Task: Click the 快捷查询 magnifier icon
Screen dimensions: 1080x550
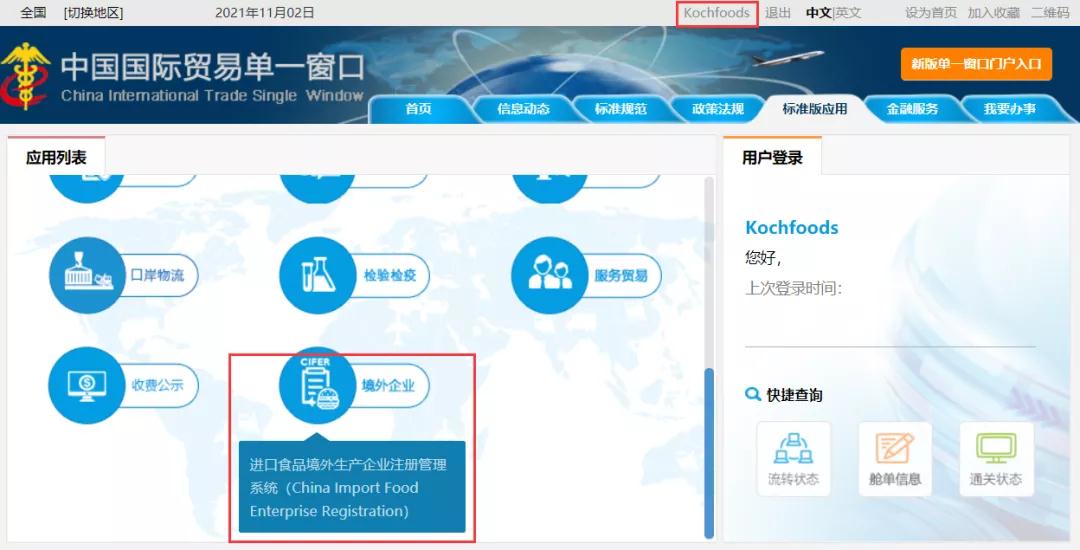Action: [753, 394]
